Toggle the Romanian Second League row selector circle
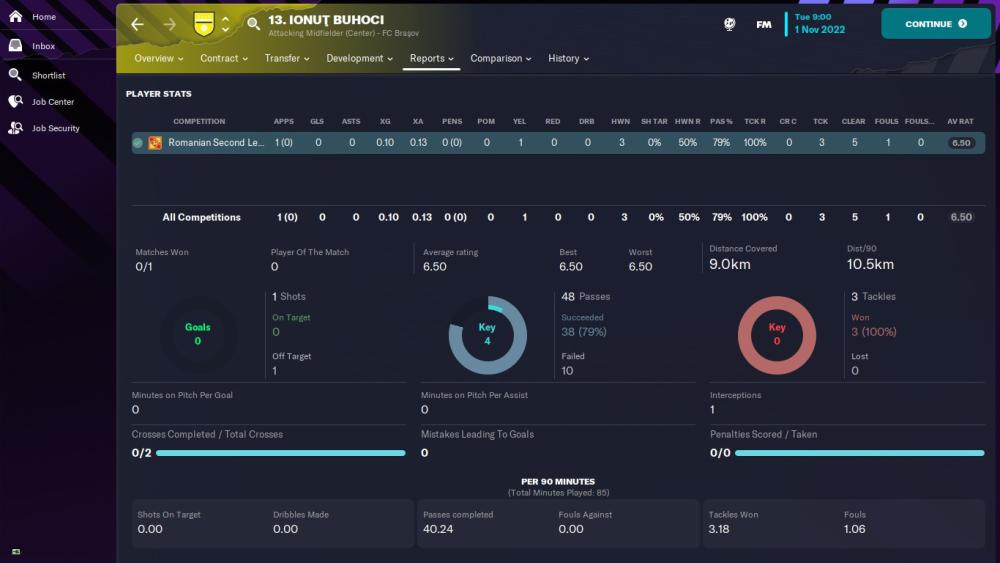 (x=138, y=143)
